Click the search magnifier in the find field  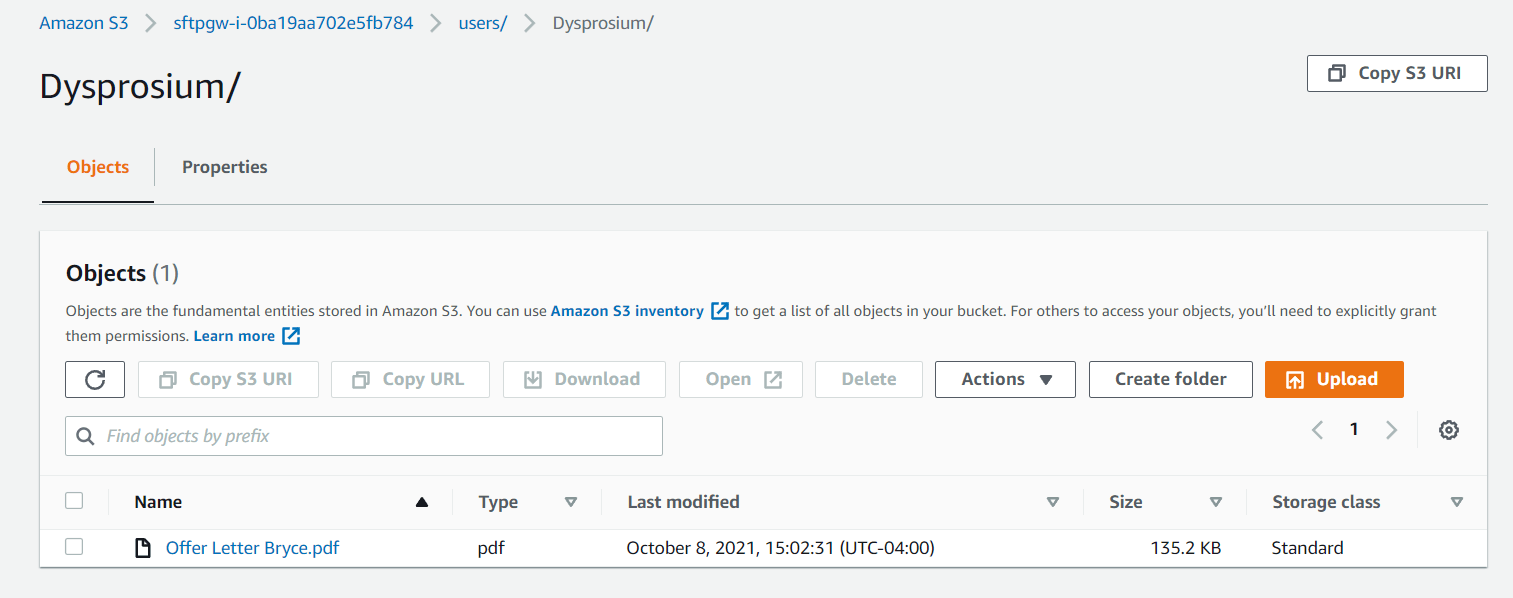coord(85,436)
